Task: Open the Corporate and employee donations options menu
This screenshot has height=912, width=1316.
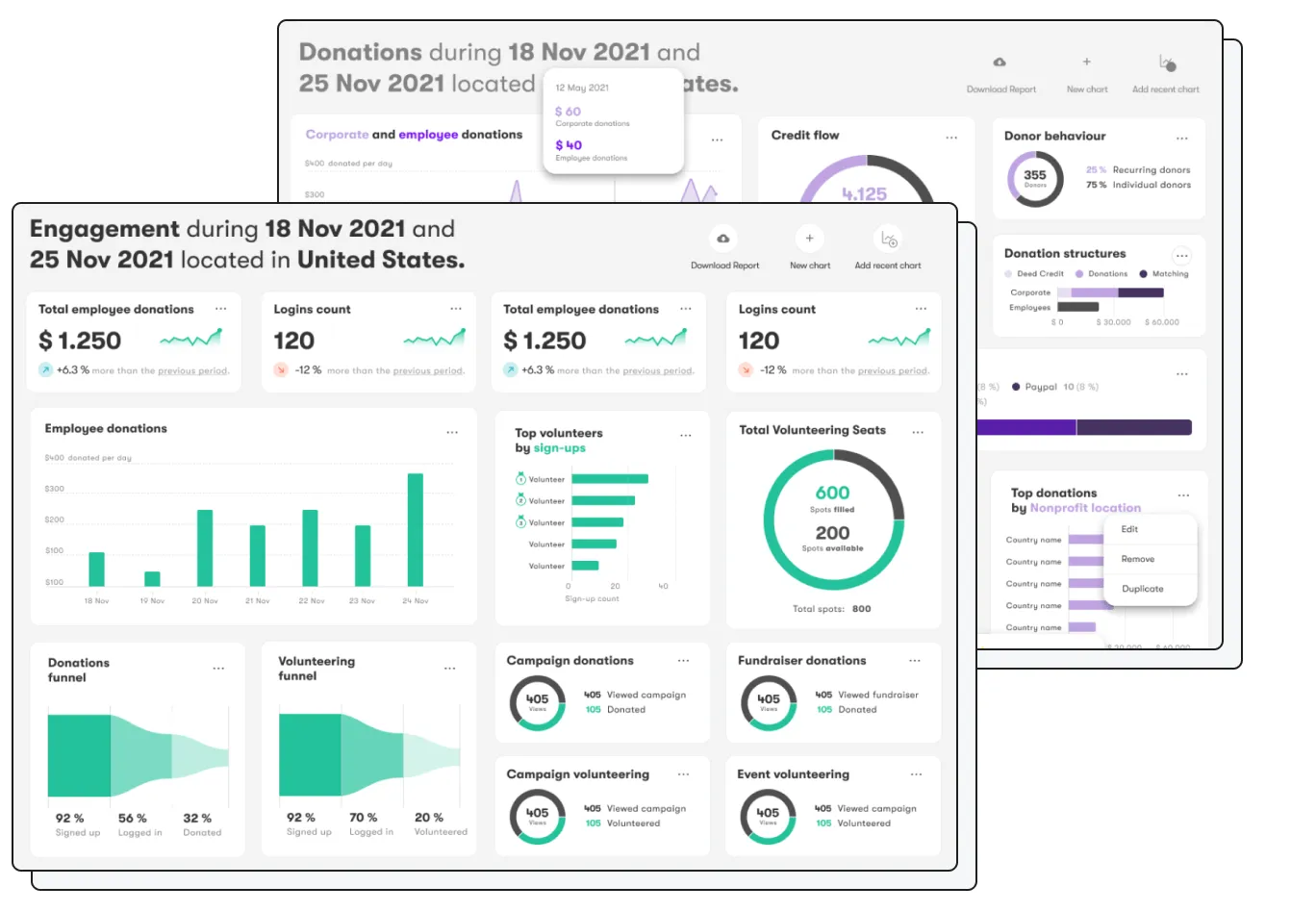Action: 717,140
